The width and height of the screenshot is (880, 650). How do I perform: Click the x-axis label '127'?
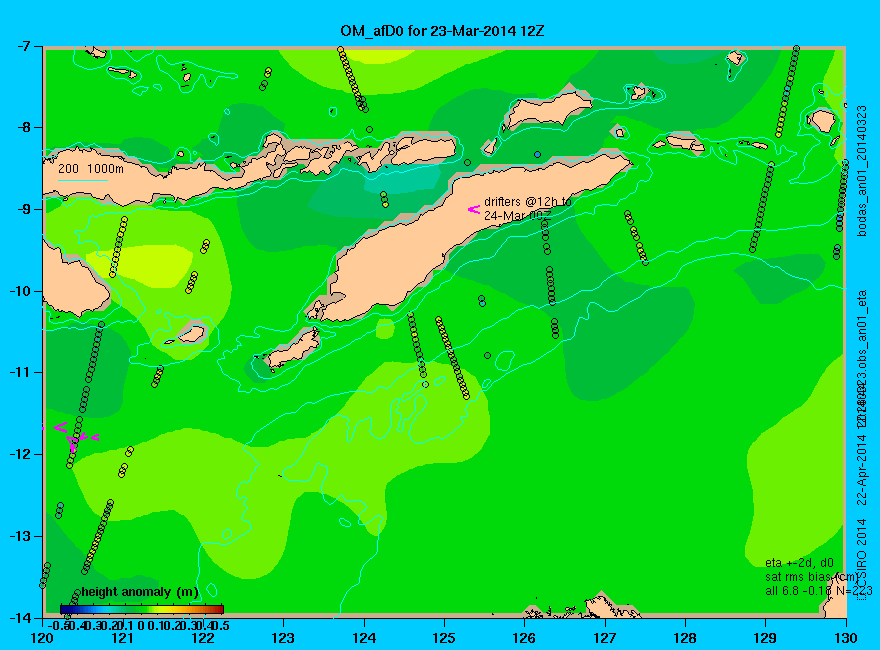(605, 638)
